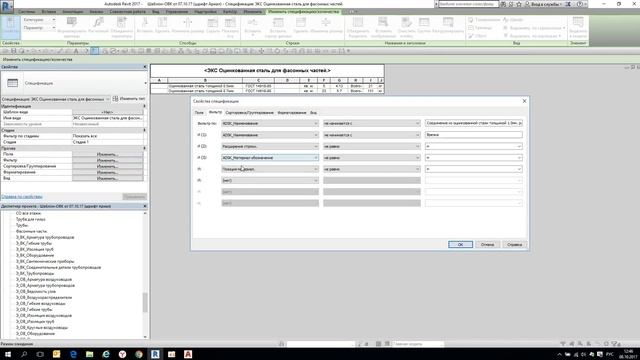640x360 pixels.
Task: Click the favorites star icon in title bar
Action: (x=519, y=4)
